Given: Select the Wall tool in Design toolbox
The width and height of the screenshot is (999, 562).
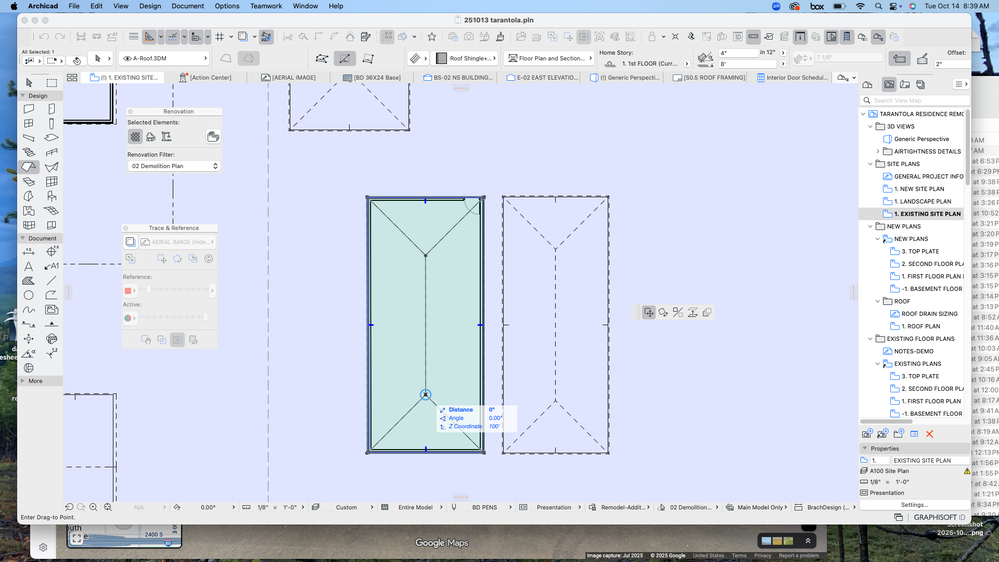Looking at the screenshot, I should pyautogui.click(x=29, y=109).
